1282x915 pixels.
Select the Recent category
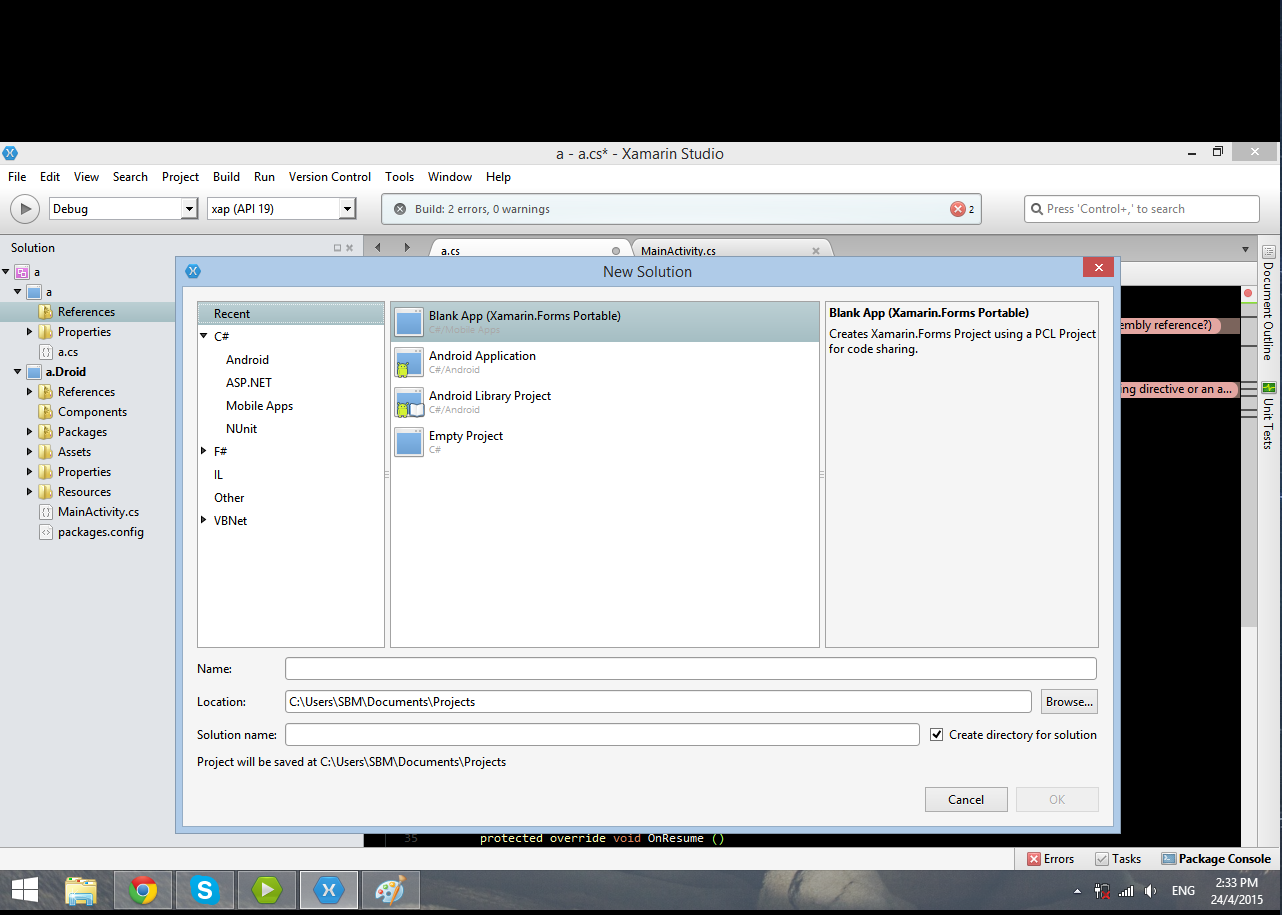click(x=291, y=314)
